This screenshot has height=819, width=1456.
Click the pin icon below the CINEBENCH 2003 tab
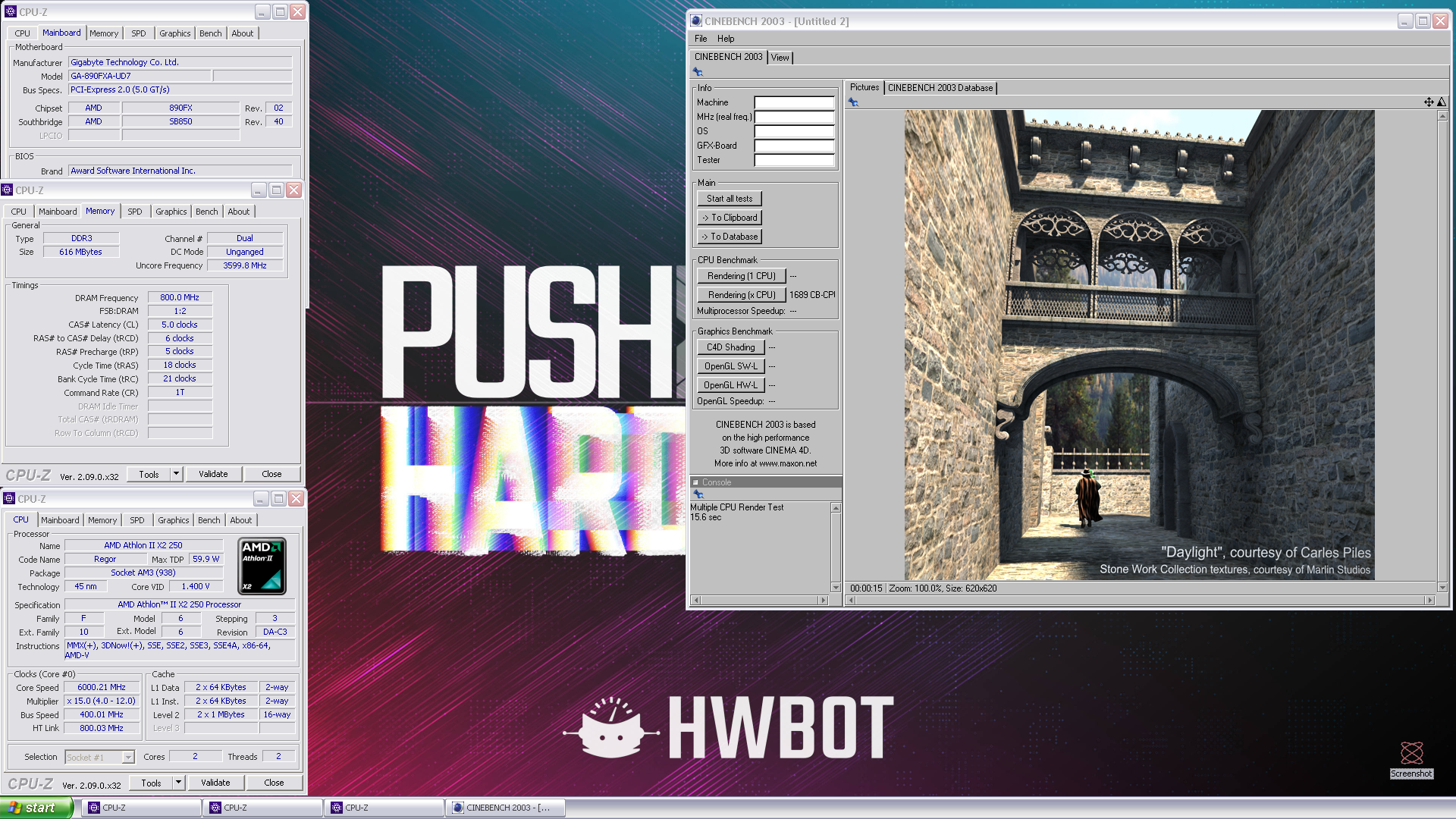pyautogui.click(x=698, y=72)
